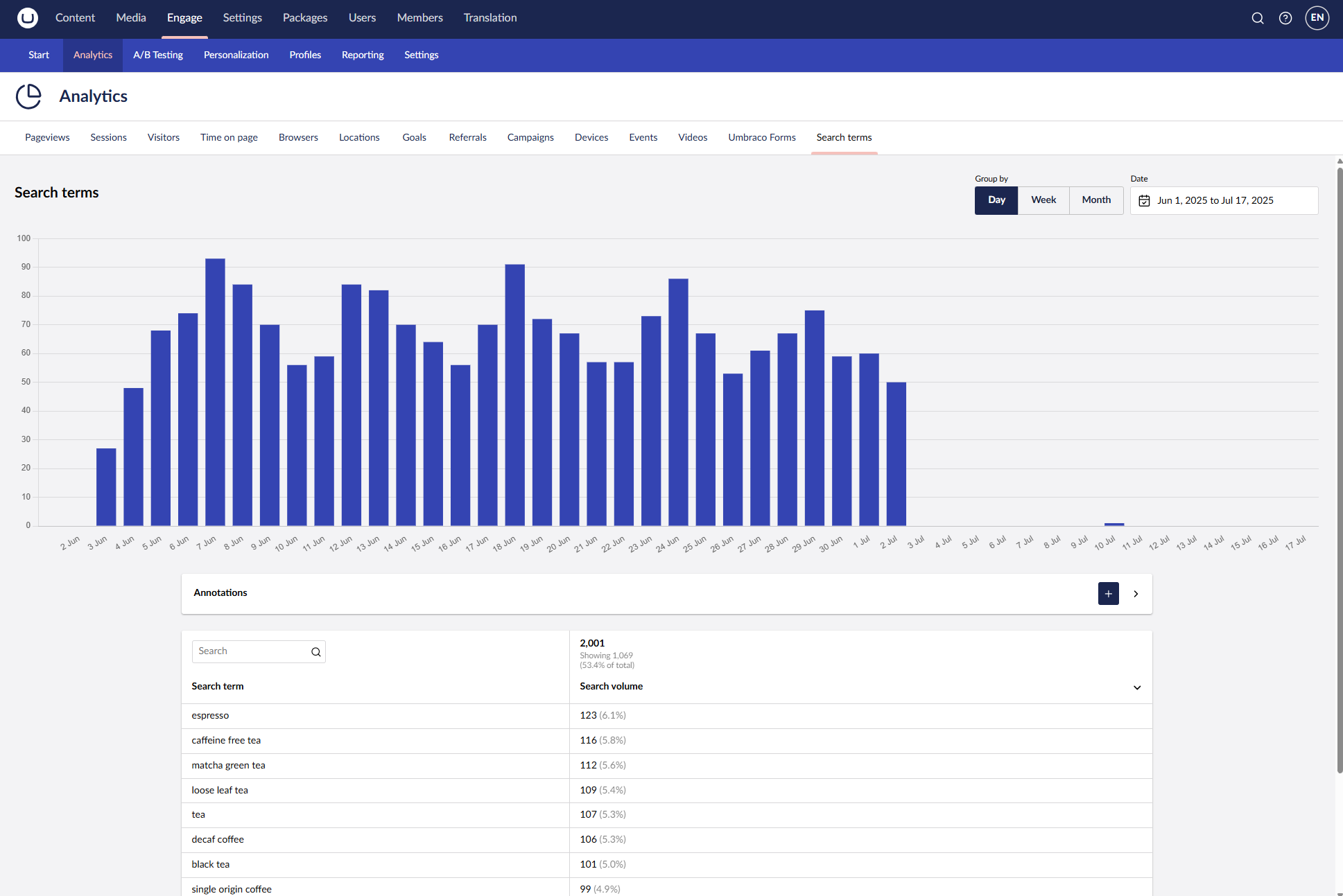Open the date range picker
This screenshot has height=896, width=1343.
coord(1224,201)
